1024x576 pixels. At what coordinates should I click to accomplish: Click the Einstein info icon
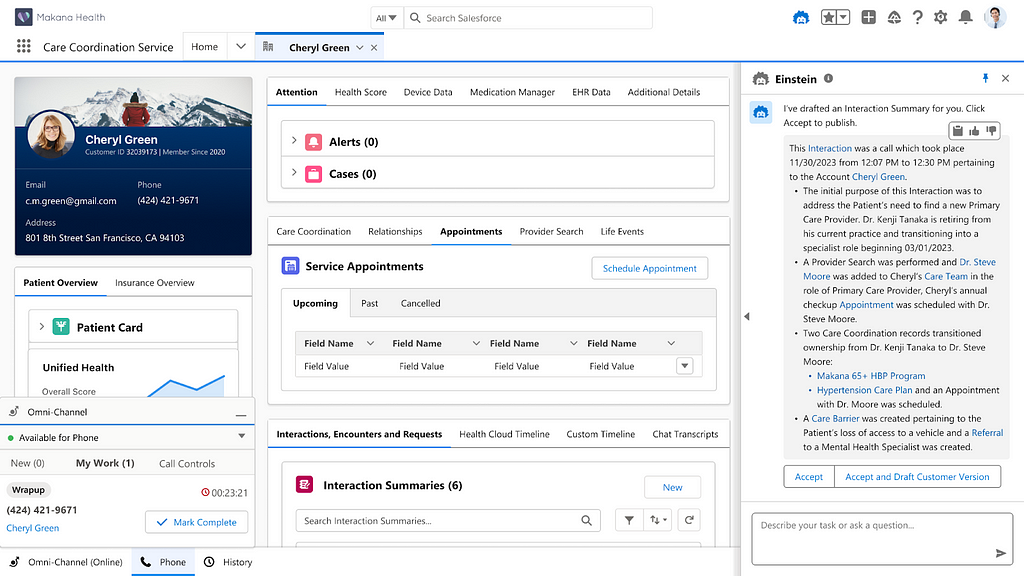point(828,78)
